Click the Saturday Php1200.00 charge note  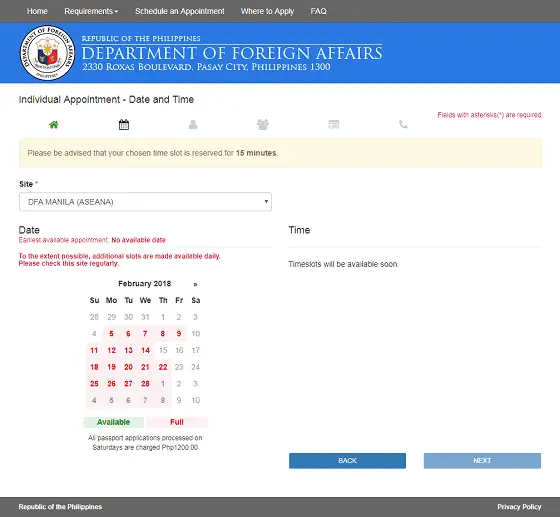pyautogui.click(x=145, y=443)
